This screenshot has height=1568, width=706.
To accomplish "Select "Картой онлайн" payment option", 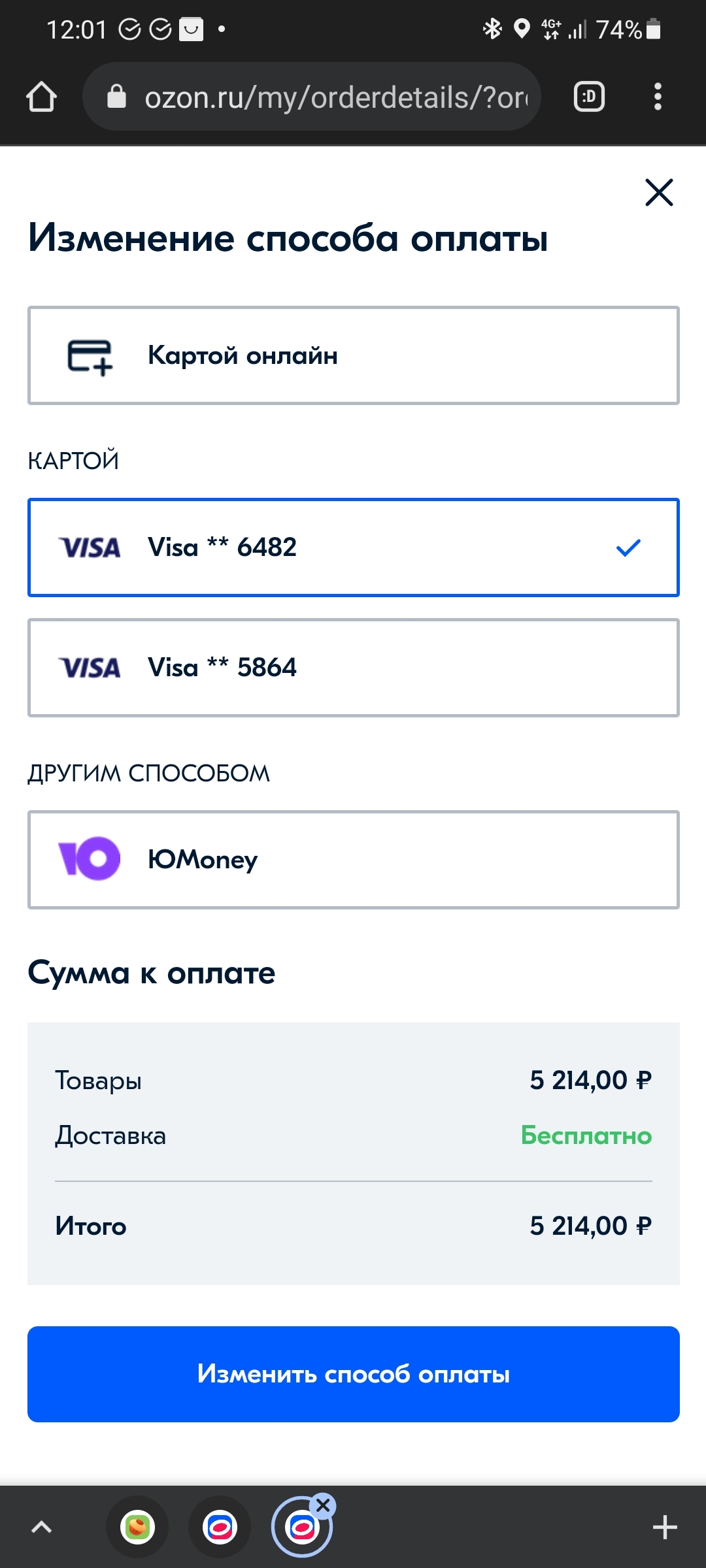I will pos(353,355).
